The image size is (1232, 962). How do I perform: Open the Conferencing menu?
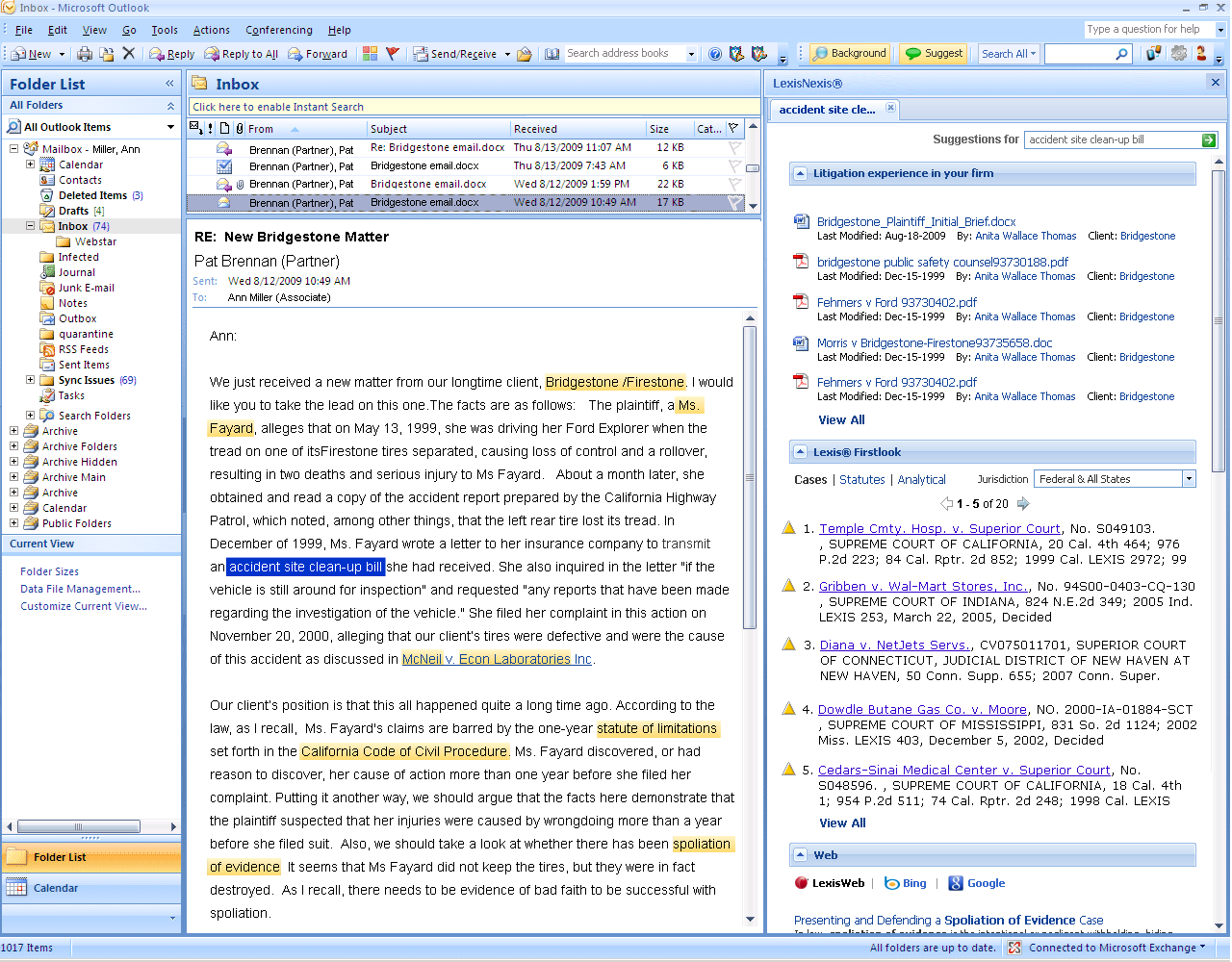tap(279, 31)
